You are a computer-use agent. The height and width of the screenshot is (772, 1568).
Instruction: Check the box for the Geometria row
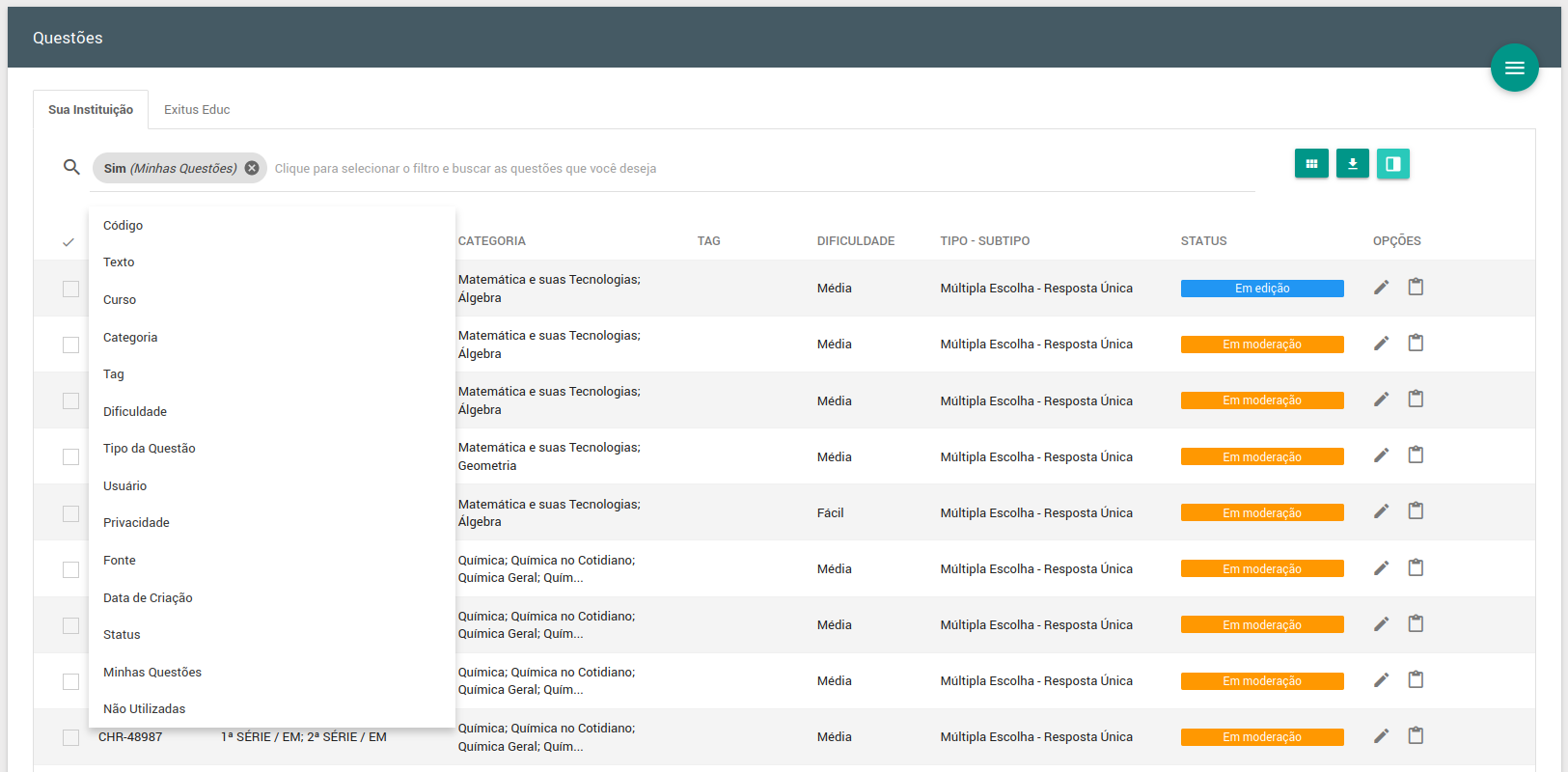coord(70,456)
